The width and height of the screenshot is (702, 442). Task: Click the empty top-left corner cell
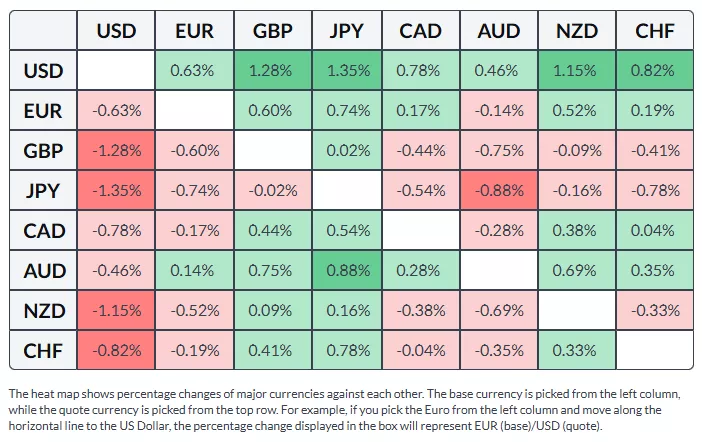click(43, 31)
